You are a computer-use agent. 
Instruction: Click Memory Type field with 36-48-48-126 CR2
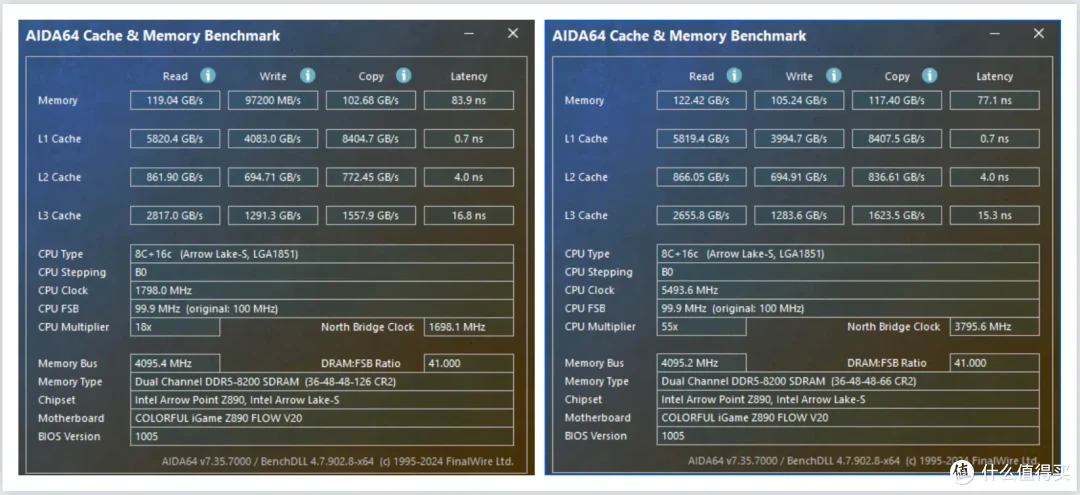point(322,382)
